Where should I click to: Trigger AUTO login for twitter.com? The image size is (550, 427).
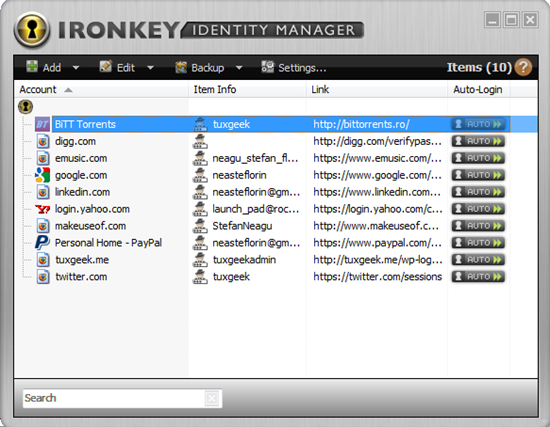(x=478, y=276)
